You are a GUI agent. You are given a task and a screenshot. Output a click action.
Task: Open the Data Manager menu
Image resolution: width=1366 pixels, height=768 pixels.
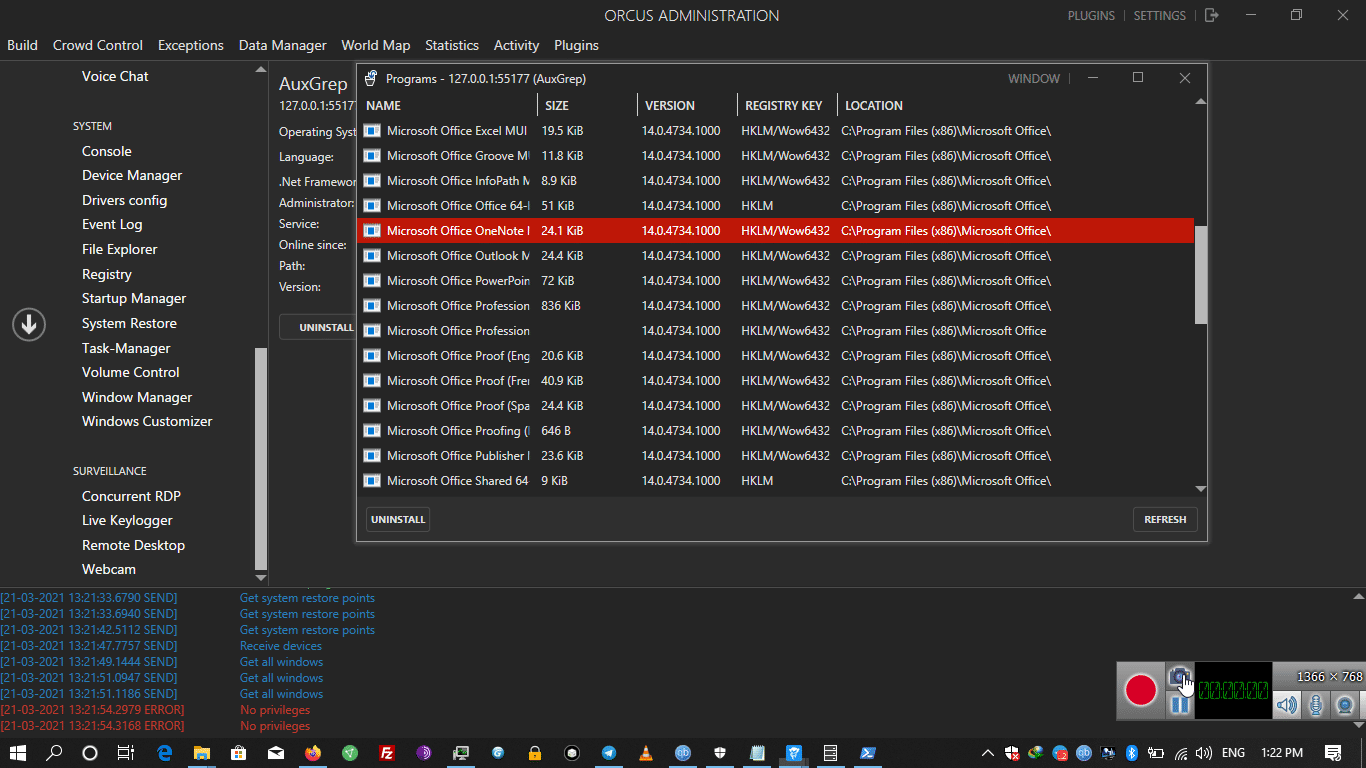coord(282,45)
